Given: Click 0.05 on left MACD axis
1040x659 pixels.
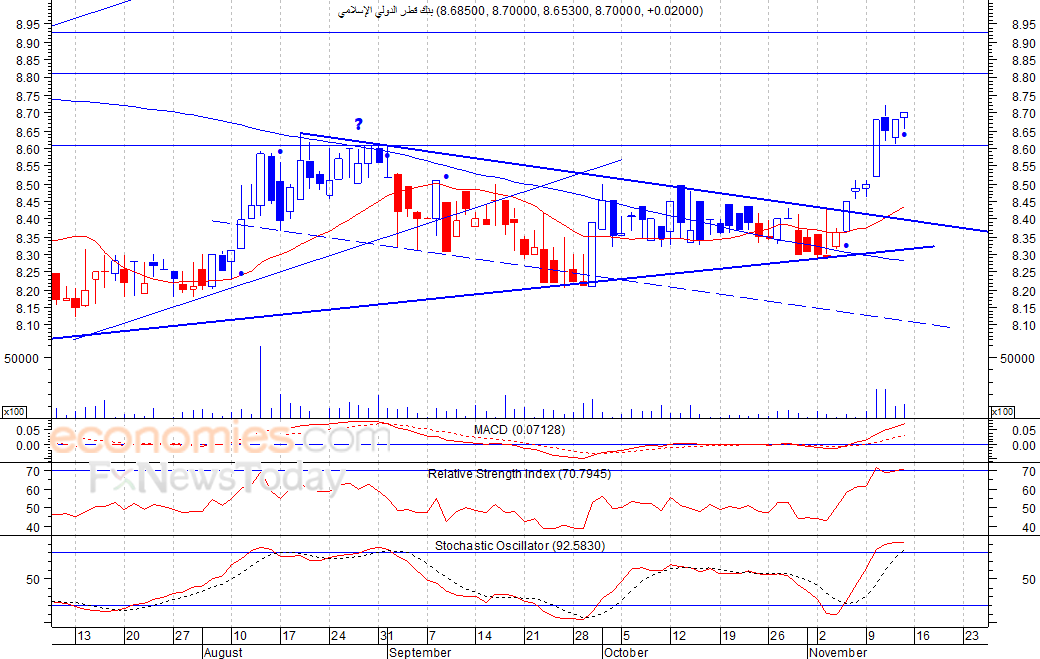Looking at the screenshot, I should [x=29, y=430].
